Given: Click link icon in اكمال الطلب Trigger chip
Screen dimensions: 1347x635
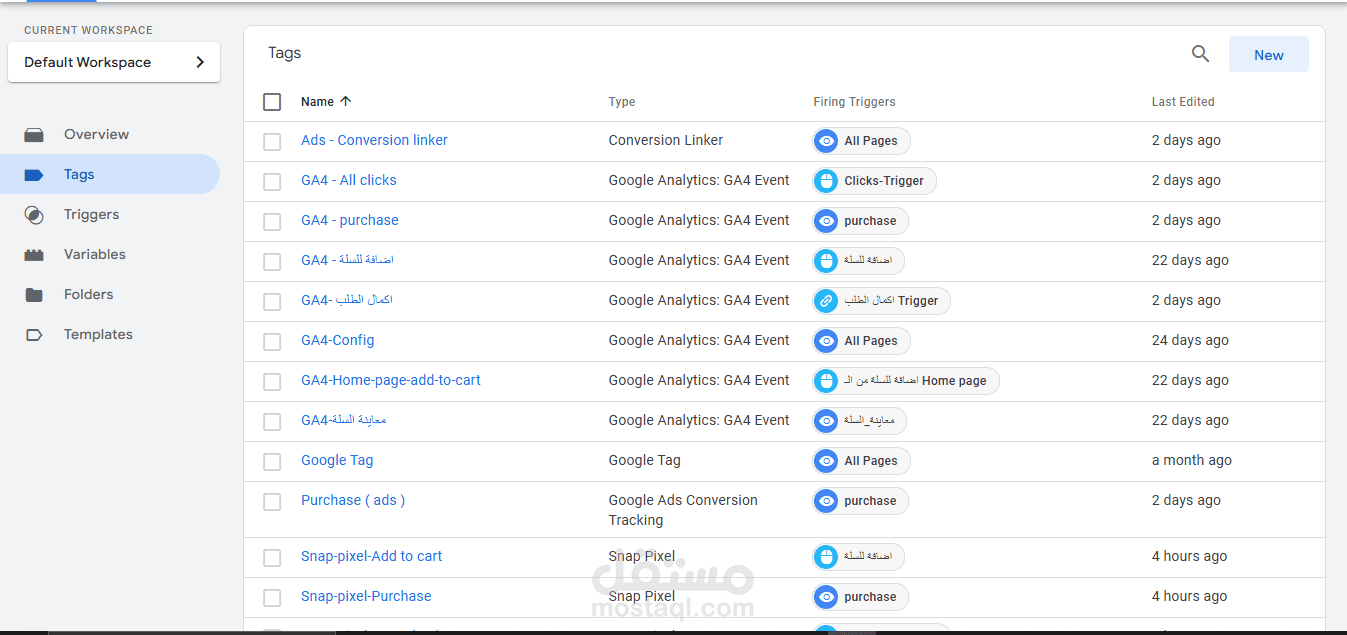Looking at the screenshot, I should (826, 301).
